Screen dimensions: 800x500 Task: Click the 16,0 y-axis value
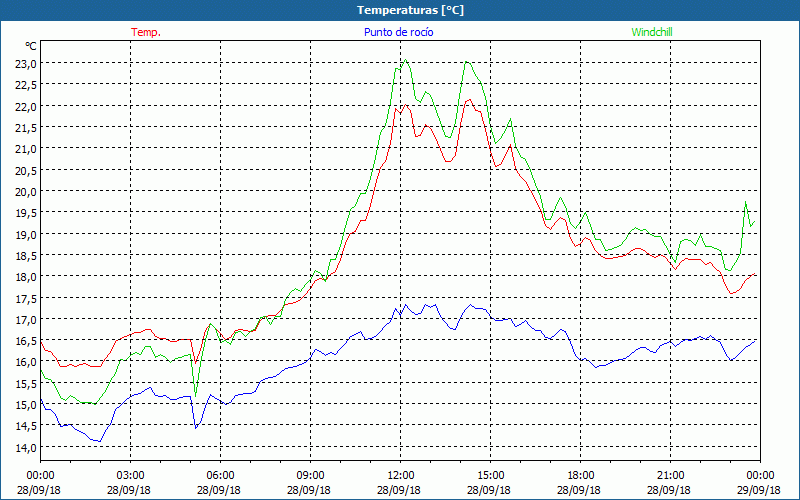(26, 362)
